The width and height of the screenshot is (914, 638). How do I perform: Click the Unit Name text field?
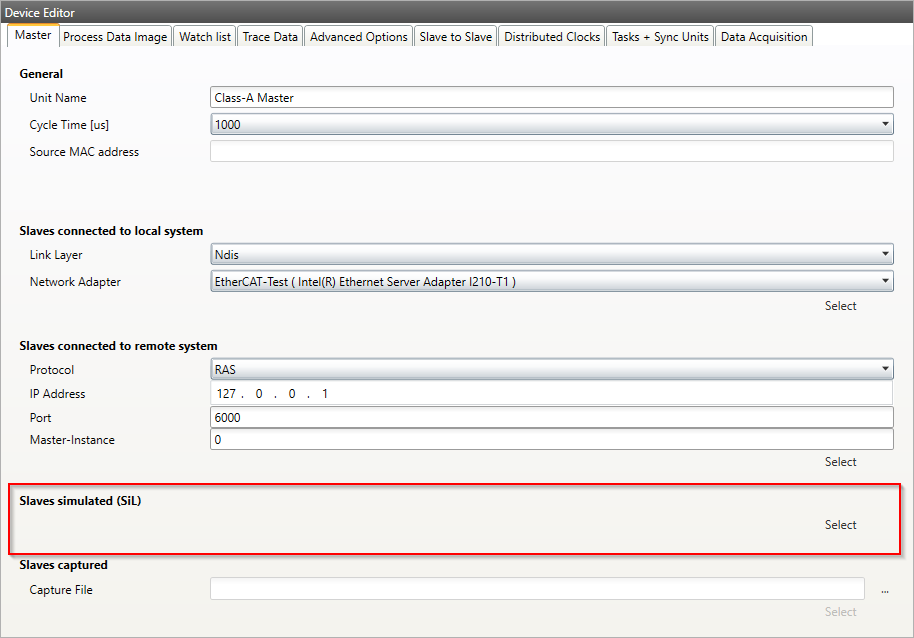pyautogui.click(x=551, y=98)
